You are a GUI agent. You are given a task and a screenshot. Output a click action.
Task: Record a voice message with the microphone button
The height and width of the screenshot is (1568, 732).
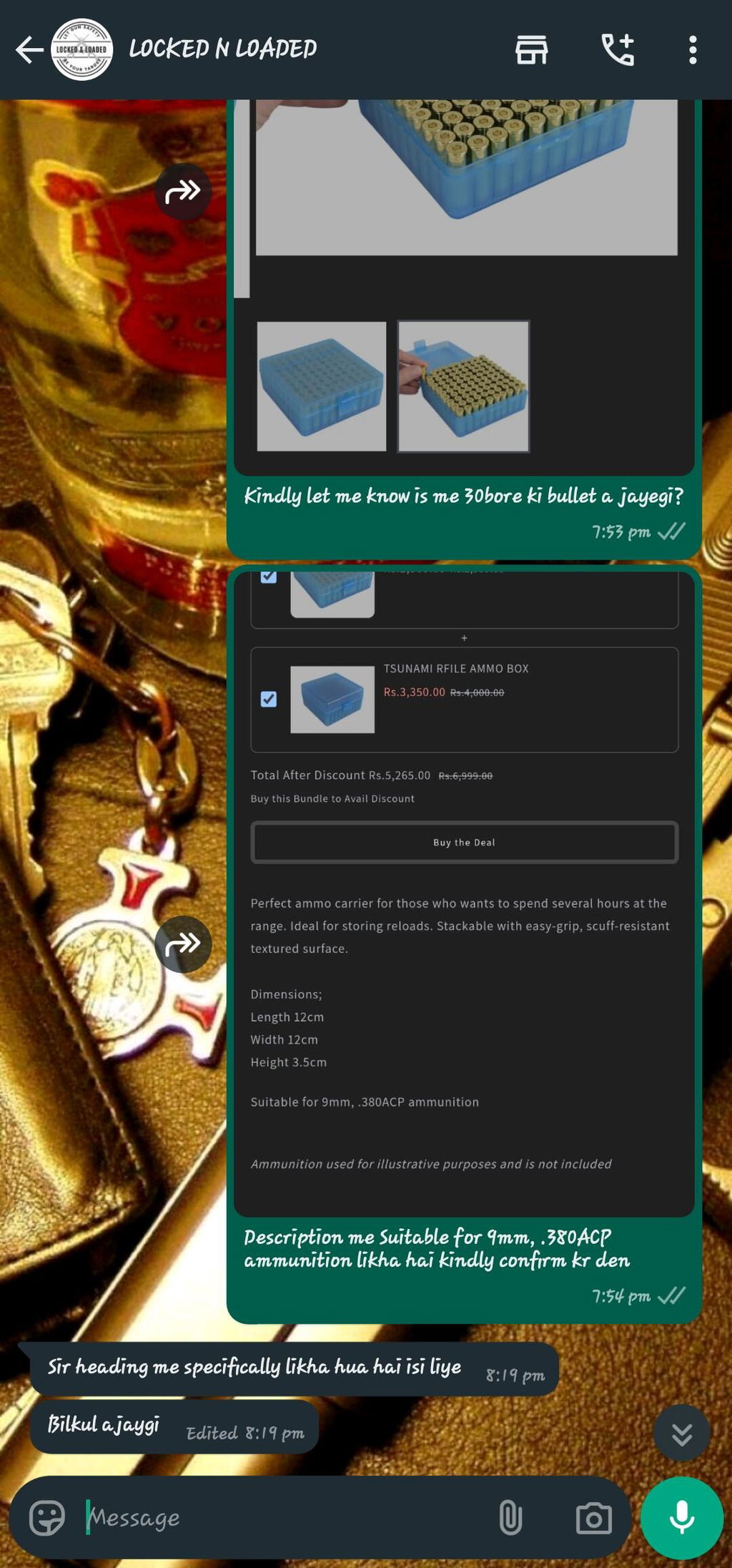682,1518
